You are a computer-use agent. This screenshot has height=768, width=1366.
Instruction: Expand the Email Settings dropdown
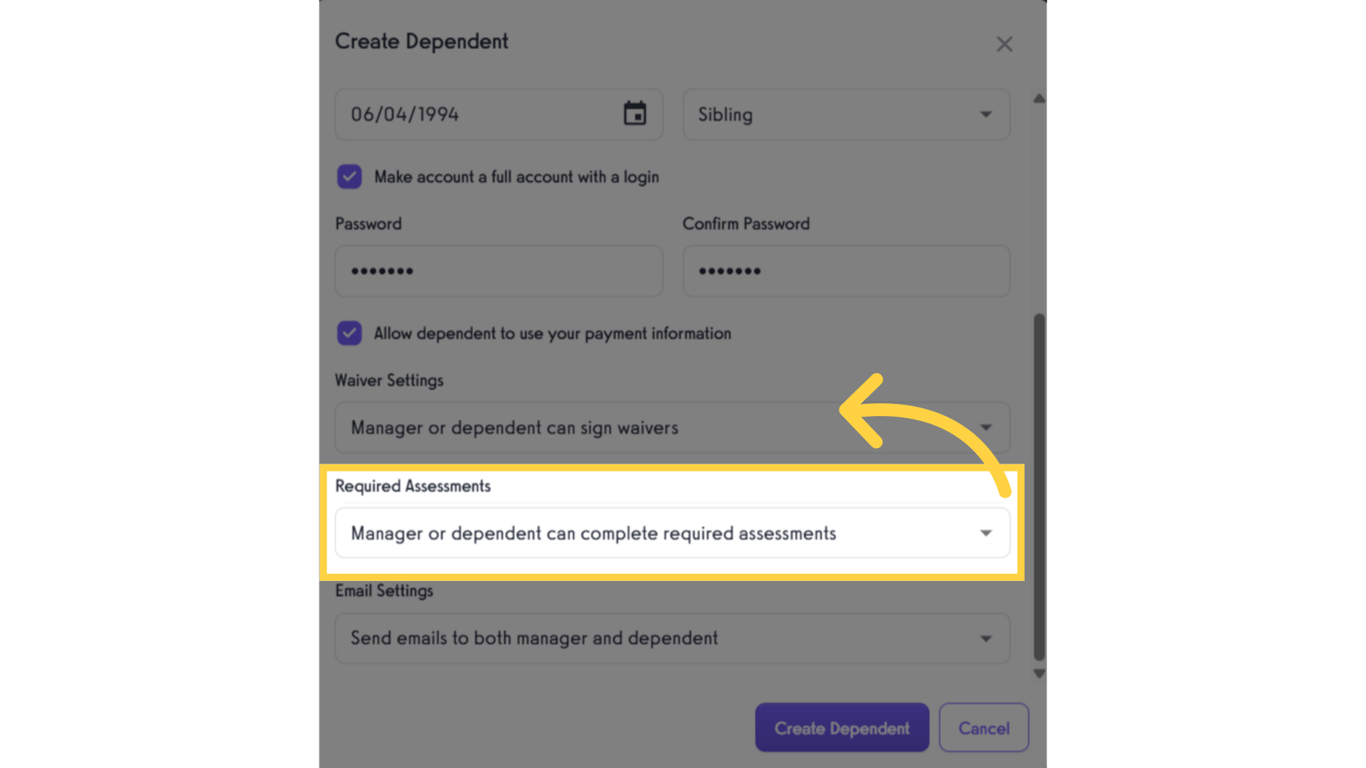tap(671, 638)
